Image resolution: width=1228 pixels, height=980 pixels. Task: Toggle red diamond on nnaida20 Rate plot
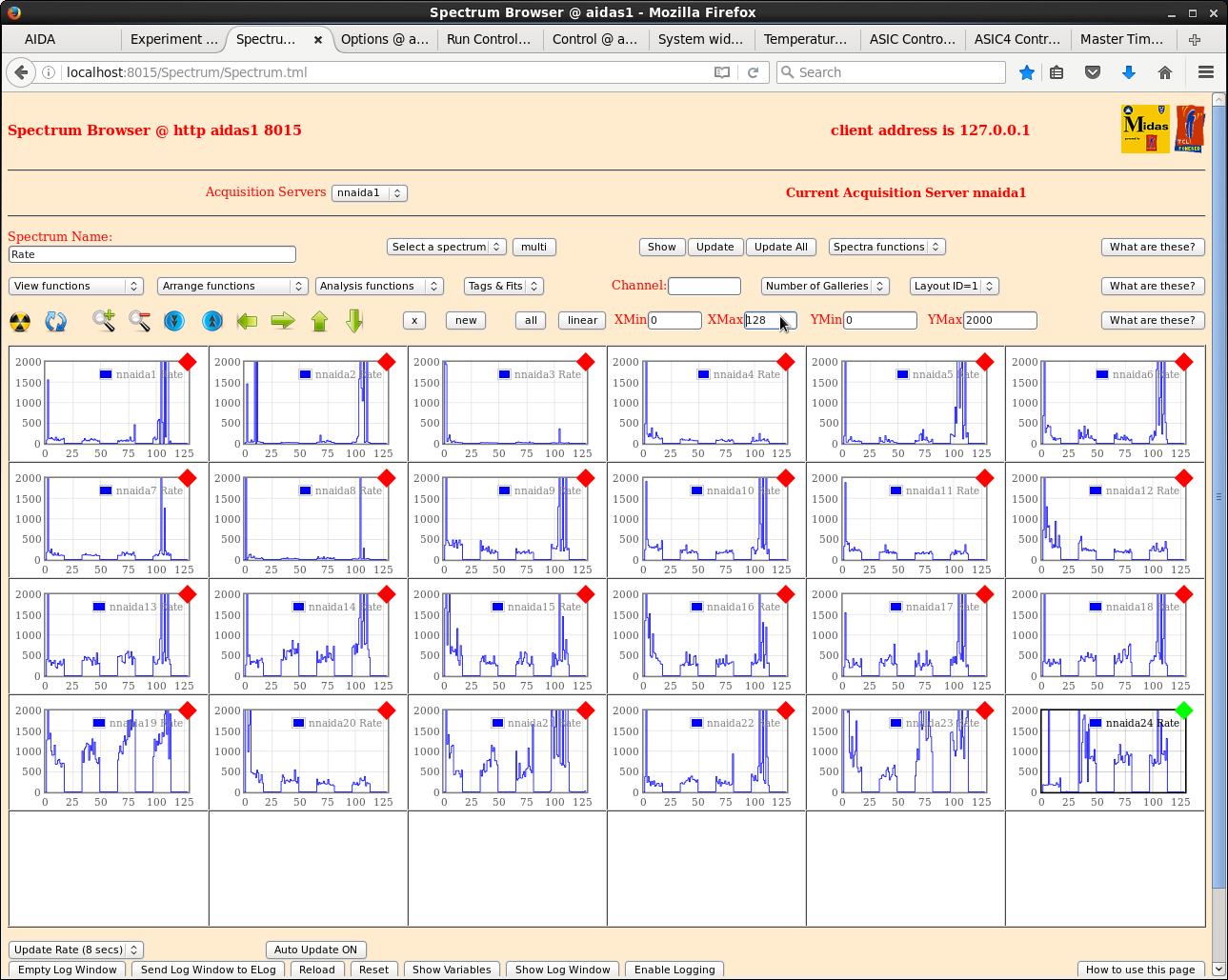point(387,710)
